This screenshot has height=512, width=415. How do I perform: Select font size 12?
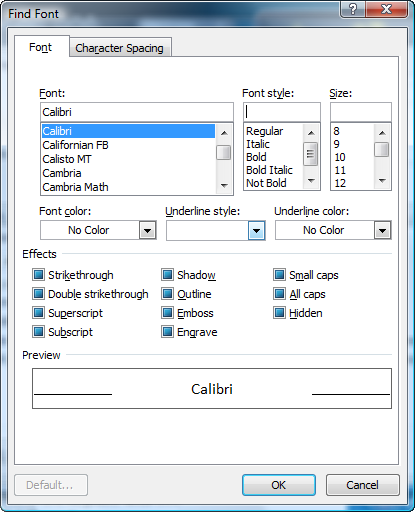(x=353, y=183)
